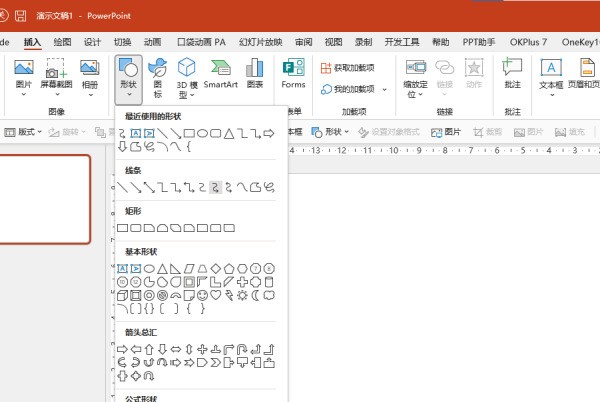Viewport: 600px width, 402px height.
Task: Select the highlighted curved connector line shape
Action: 215,187
